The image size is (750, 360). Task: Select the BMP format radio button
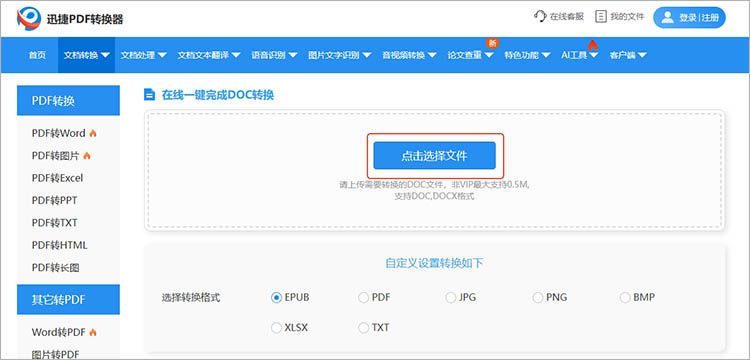tap(625, 298)
